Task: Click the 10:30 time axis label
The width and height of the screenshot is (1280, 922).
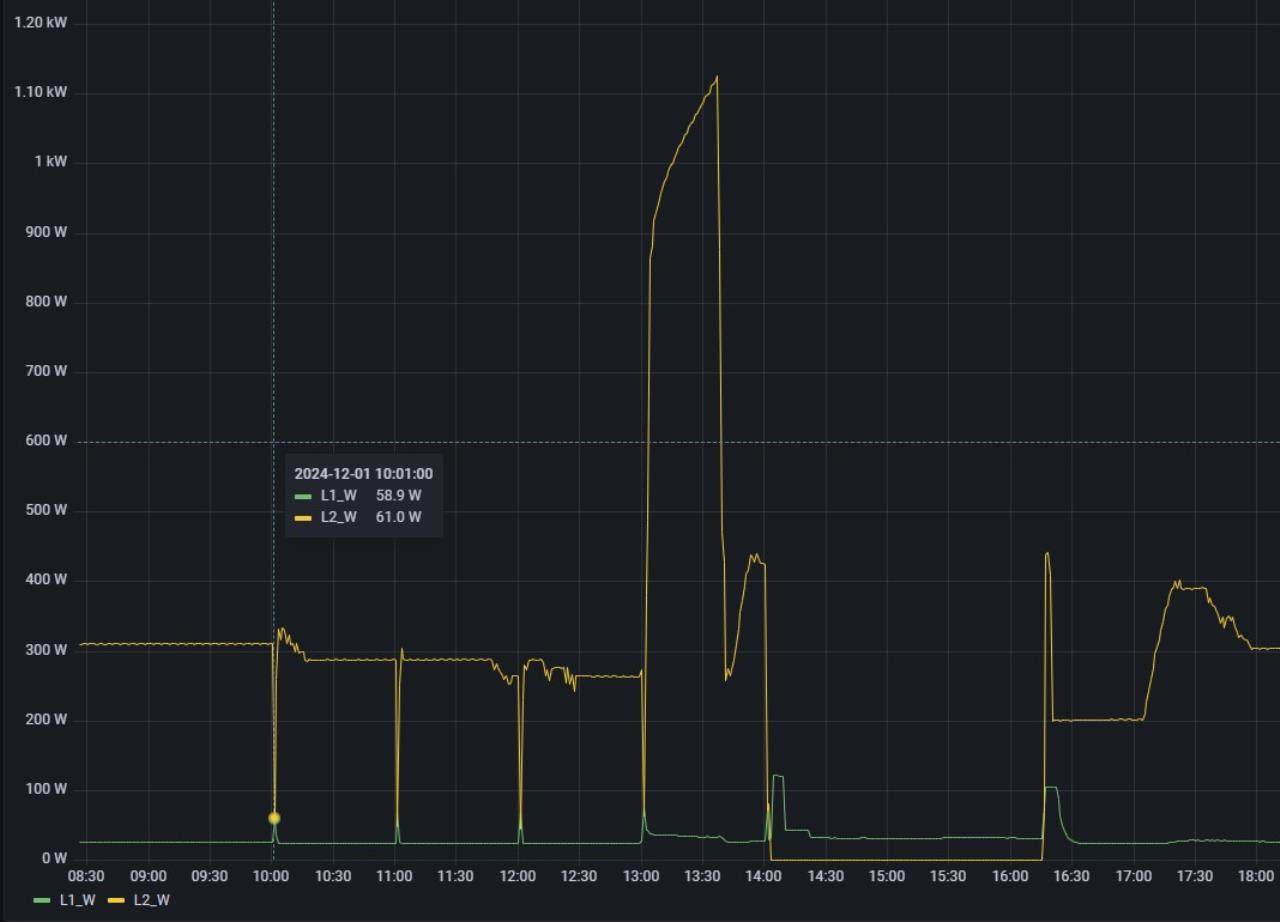Action: (333, 876)
